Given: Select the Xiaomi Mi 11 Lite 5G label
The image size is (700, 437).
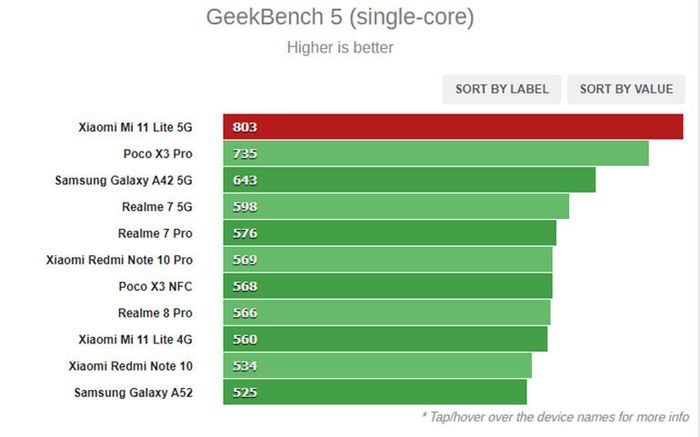Looking at the screenshot, I should pyautogui.click(x=135, y=127).
